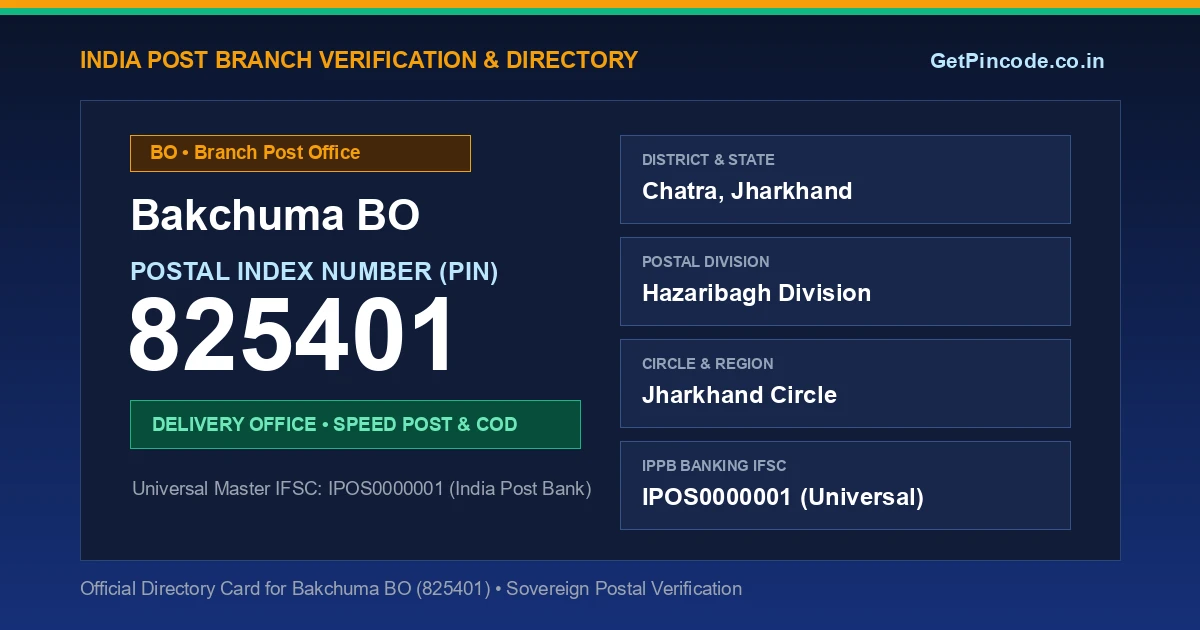Open the Circle & Region info box
The width and height of the screenshot is (1200, 630).
pyautogui.click(x=845, y=383)
